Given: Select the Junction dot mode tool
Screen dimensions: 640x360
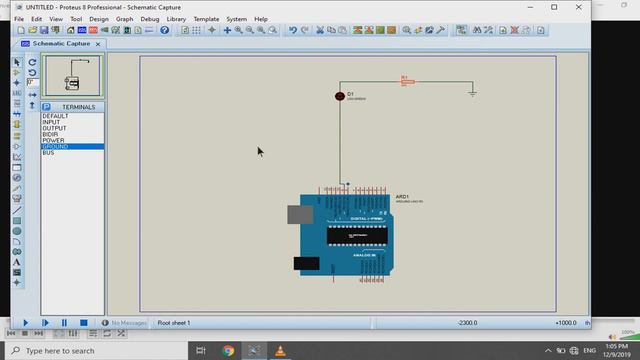Looking at the screenshot, I should tap(17, 83).
